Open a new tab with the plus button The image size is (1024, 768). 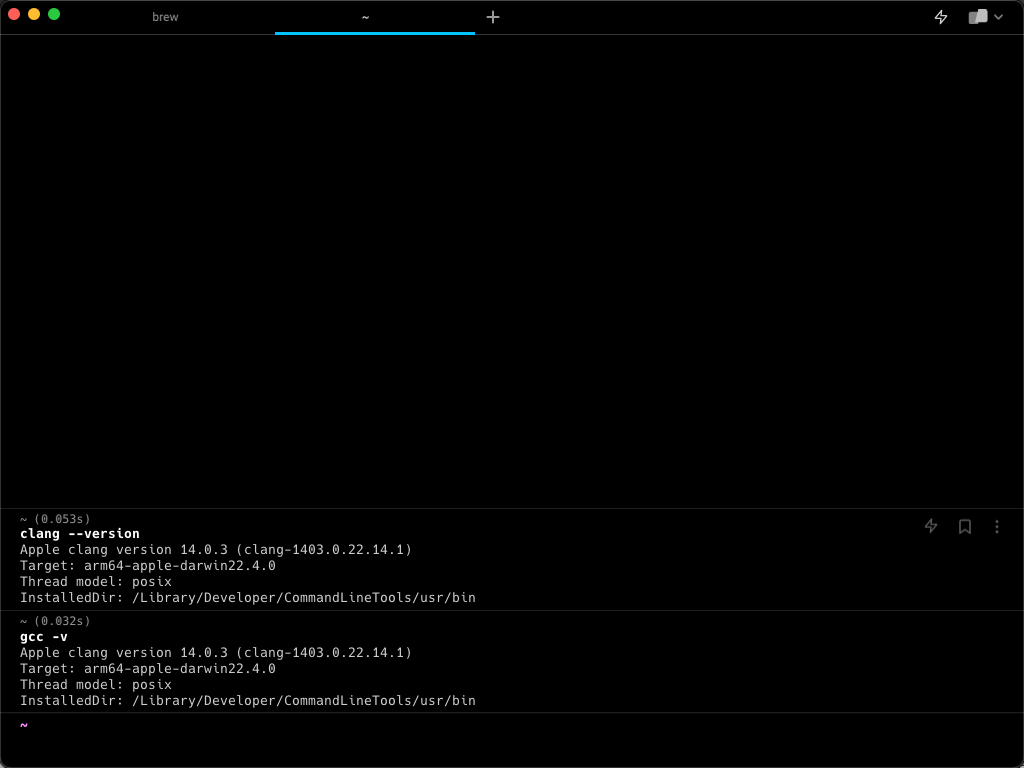[x=493, y=17]
